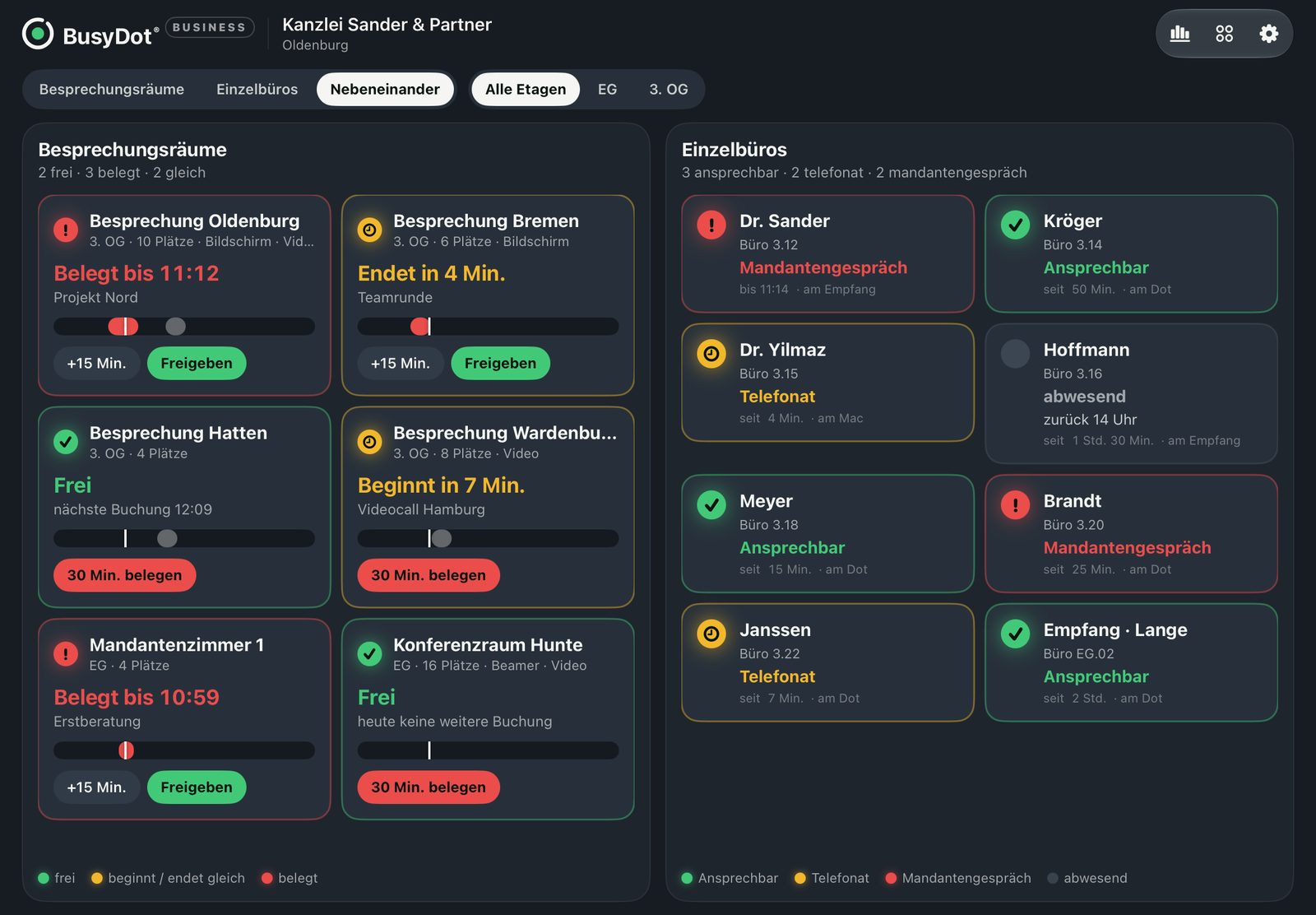Select the Nebeneinander view tab
This screenshot has width=1316, height=915.
pos(385,89)
